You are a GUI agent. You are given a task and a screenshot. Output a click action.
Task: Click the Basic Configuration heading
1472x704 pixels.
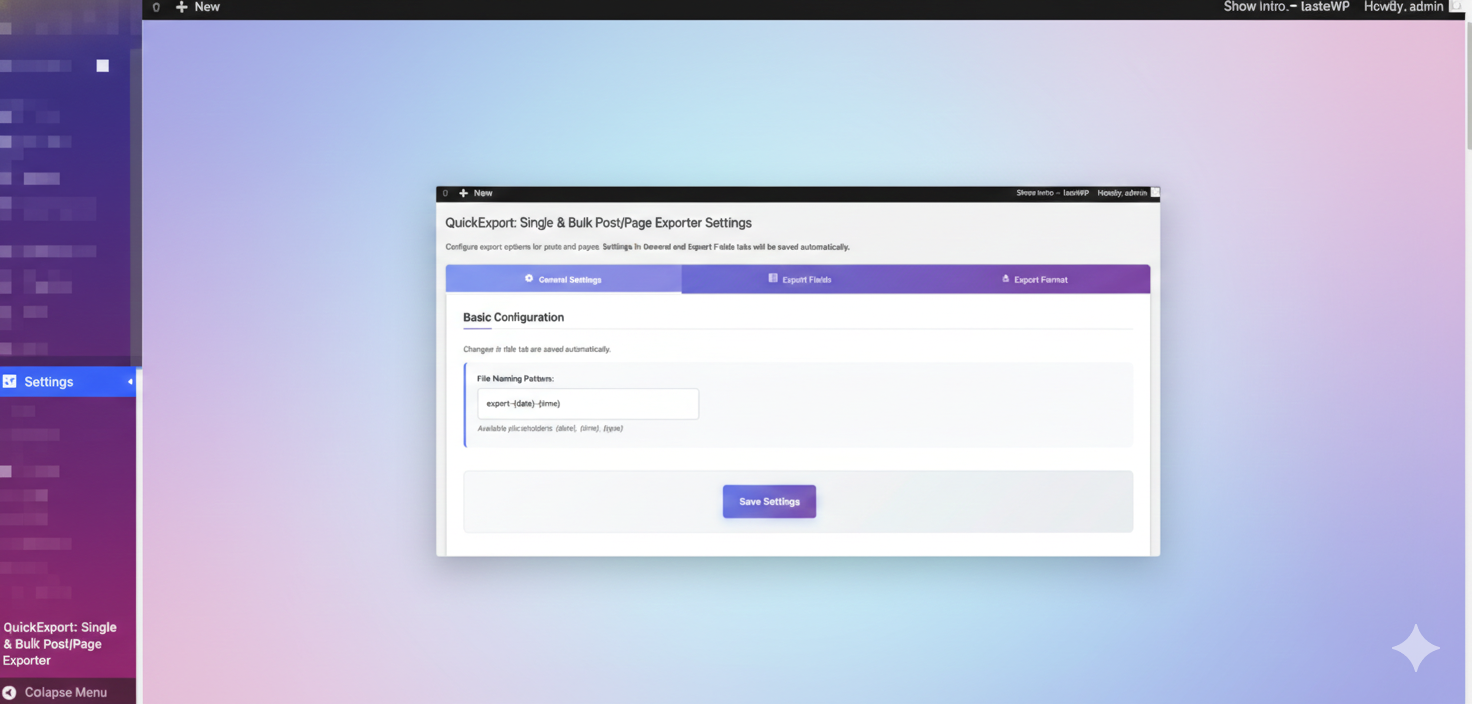[513, 317]
